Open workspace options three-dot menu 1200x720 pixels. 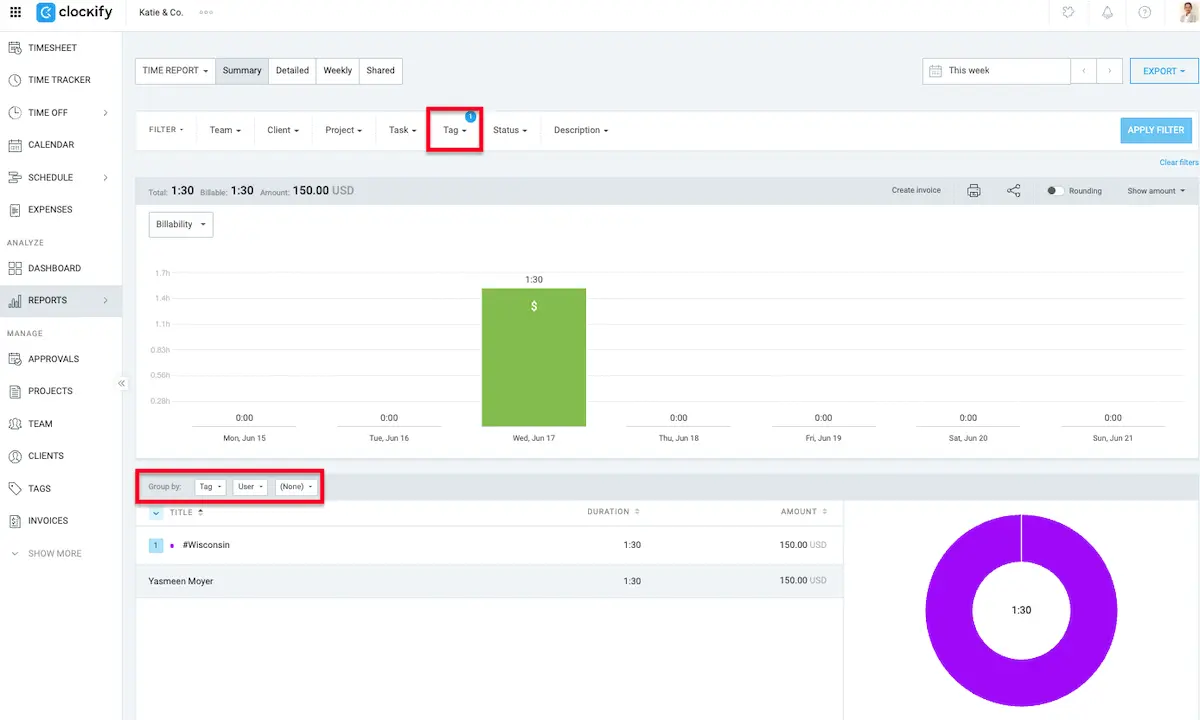pos(206,13)
